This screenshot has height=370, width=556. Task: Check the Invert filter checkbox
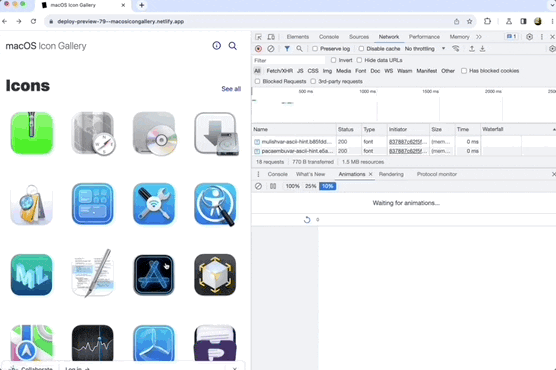click(333, 60)
